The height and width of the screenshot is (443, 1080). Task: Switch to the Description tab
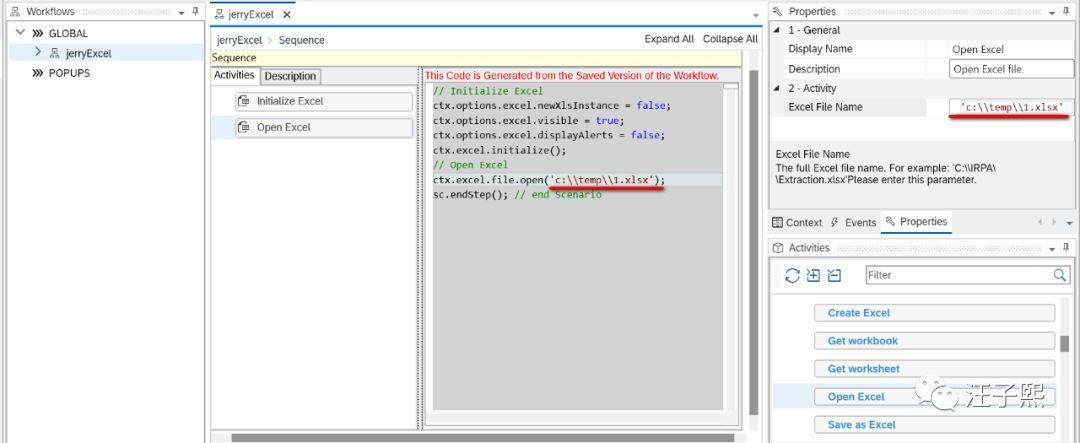[x=290, y=76]
